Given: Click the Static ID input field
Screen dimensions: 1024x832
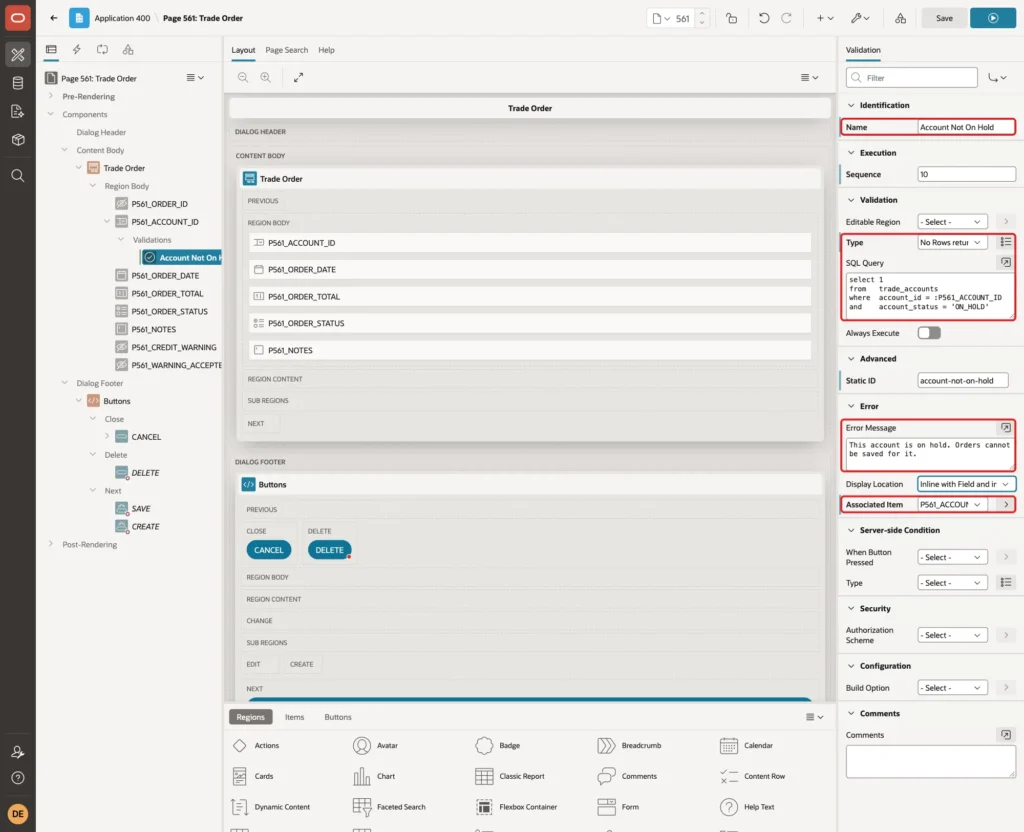Looking at the screenshot, I should [962, 381].
